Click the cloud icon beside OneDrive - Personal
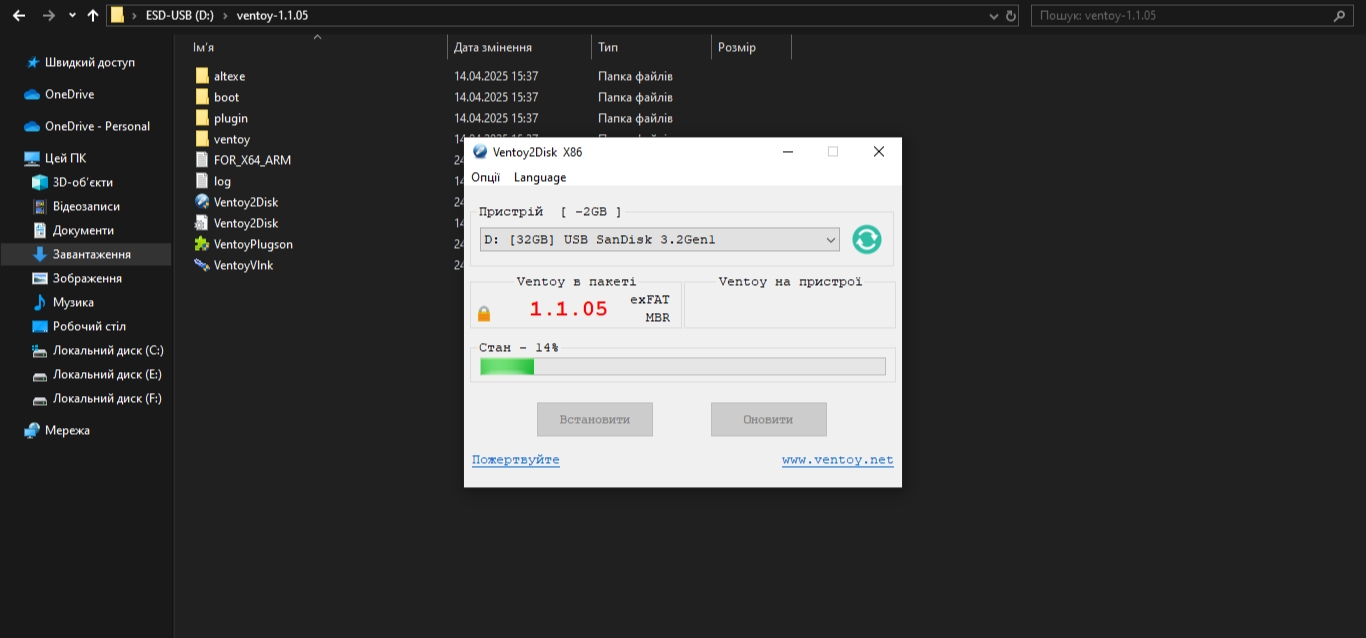Viewport: 1366px width, 638px height. 32,126
